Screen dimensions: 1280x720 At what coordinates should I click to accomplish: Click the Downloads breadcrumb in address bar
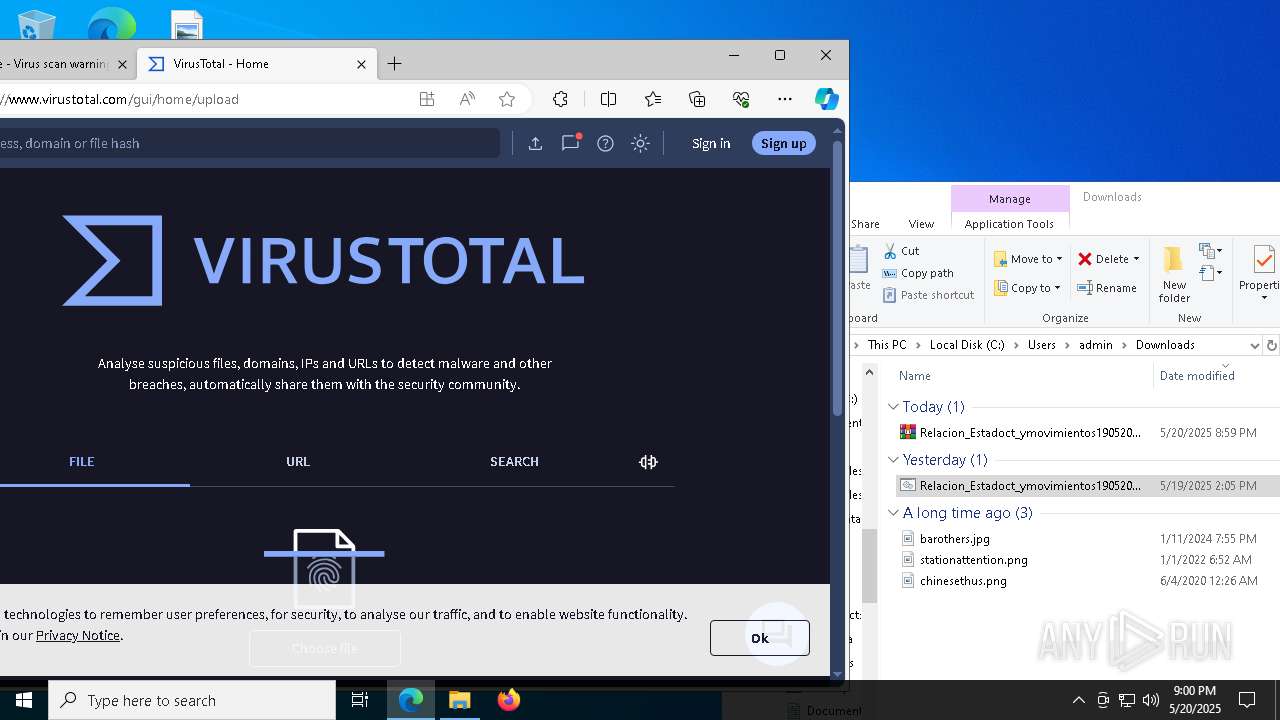coord(1165,345)
